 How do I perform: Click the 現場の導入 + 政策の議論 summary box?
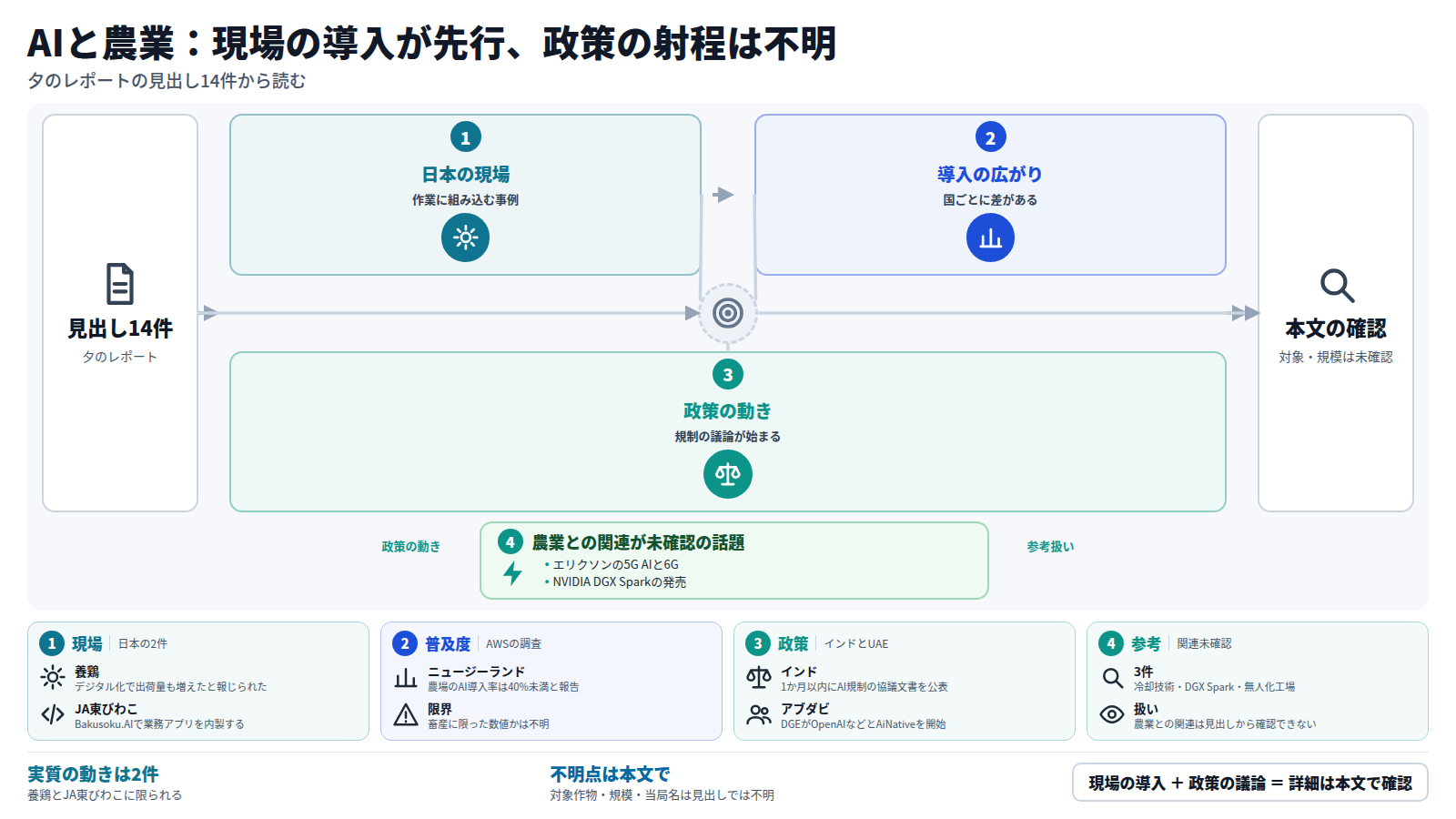[1250, 783]
